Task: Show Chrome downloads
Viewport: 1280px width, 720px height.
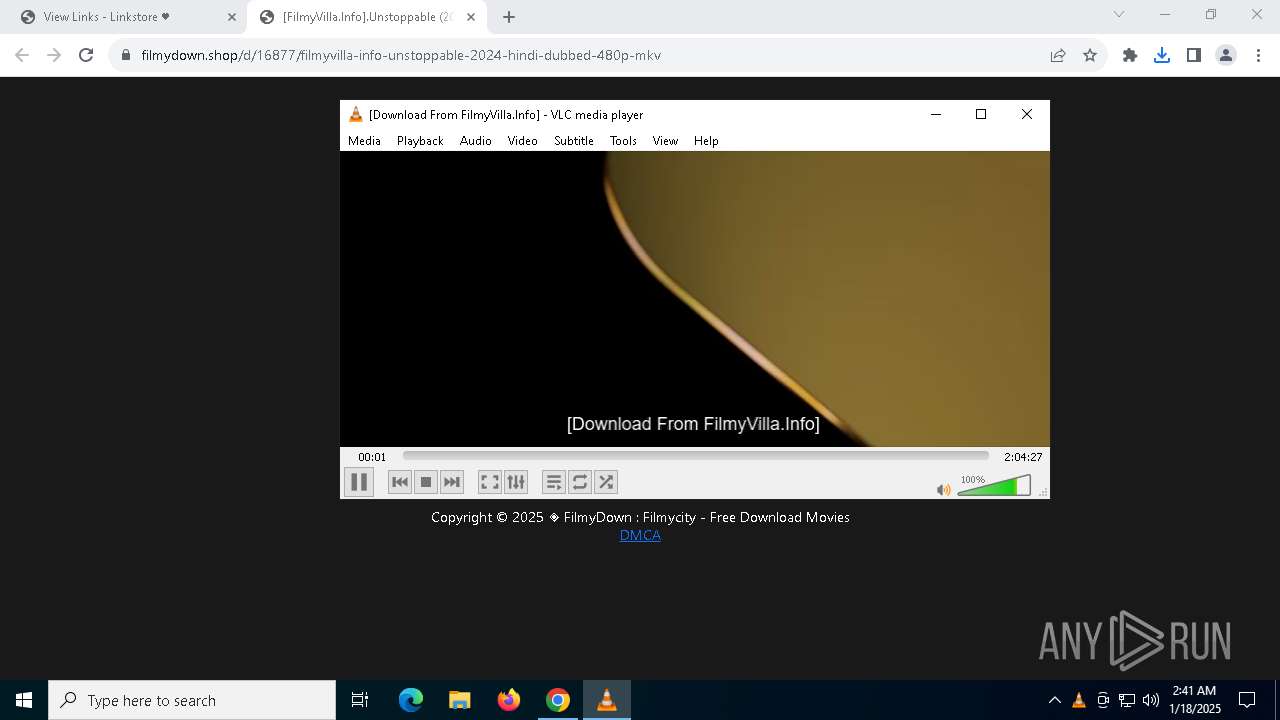Action: (1162, 55)
